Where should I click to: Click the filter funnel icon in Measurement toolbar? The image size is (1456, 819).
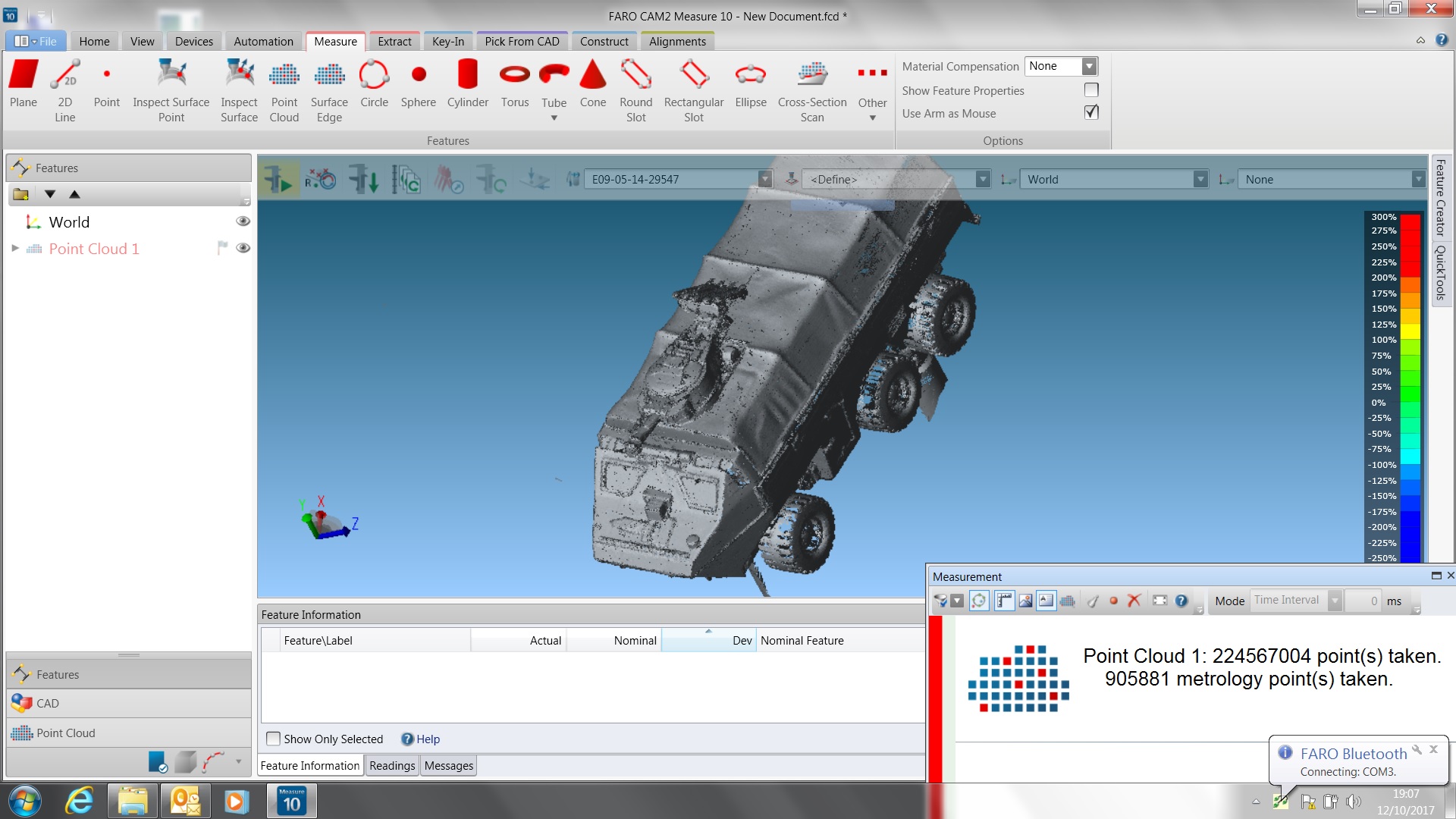pos(940,601)
